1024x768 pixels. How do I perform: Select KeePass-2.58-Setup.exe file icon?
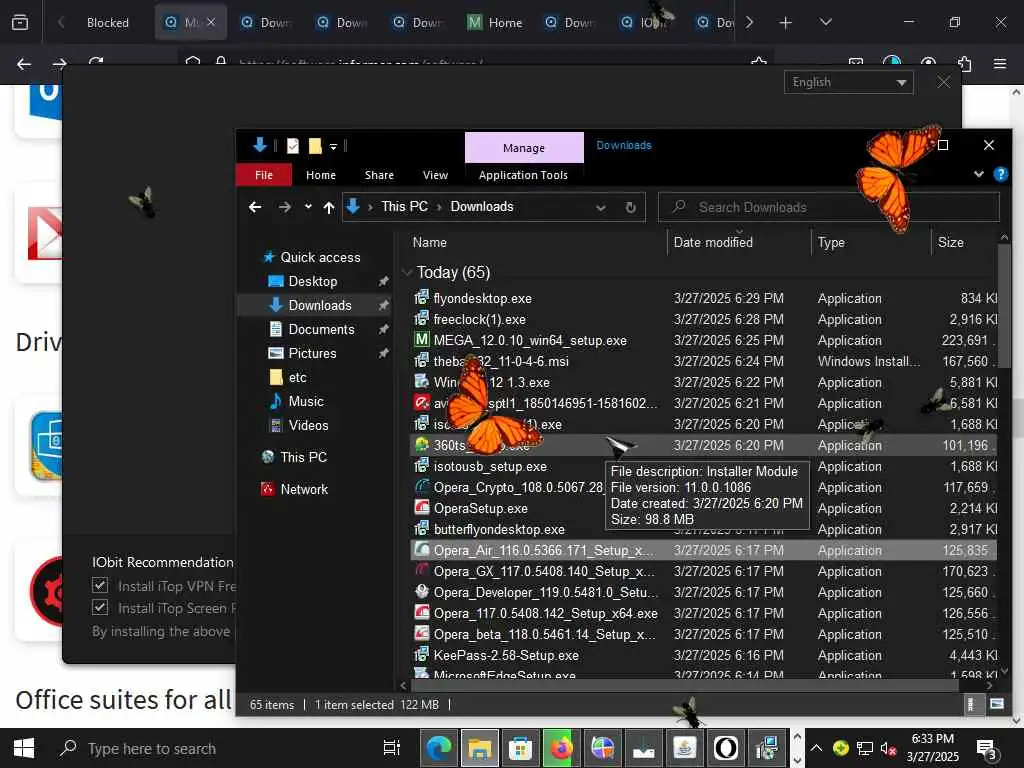[x=422, y=654]
